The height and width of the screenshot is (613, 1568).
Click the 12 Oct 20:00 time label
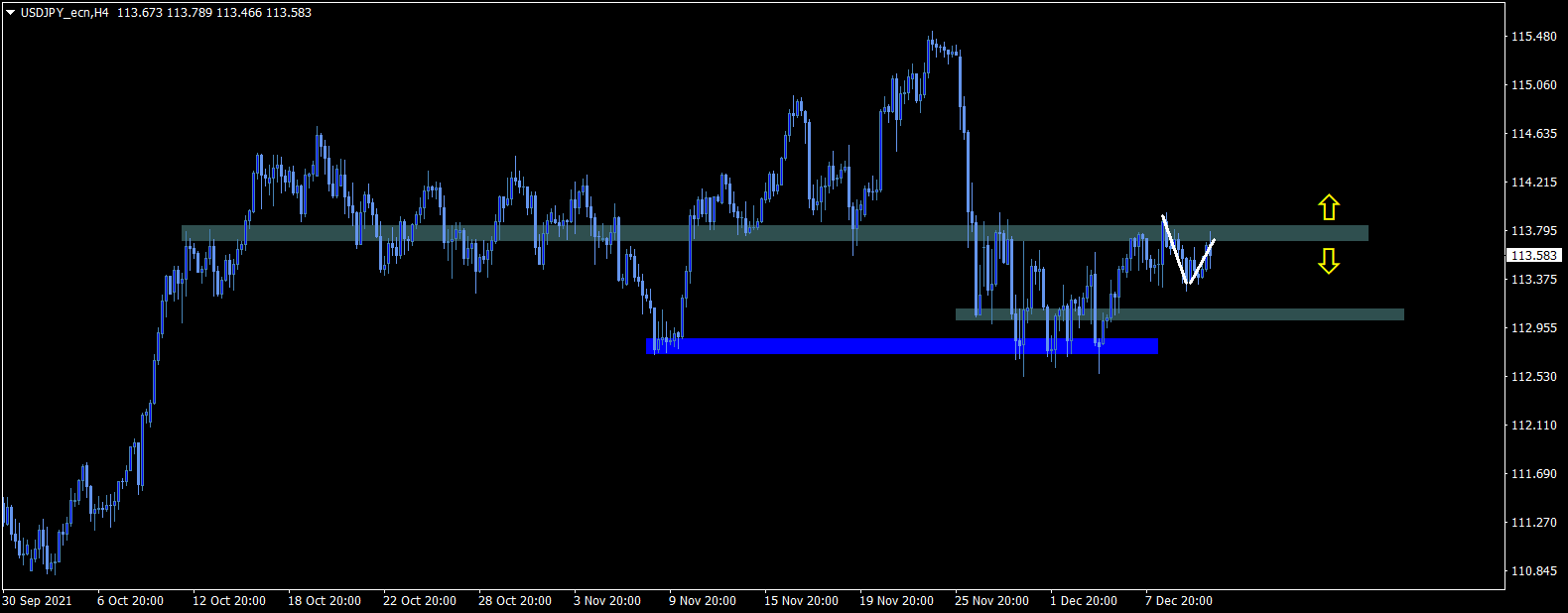(229, 601)
